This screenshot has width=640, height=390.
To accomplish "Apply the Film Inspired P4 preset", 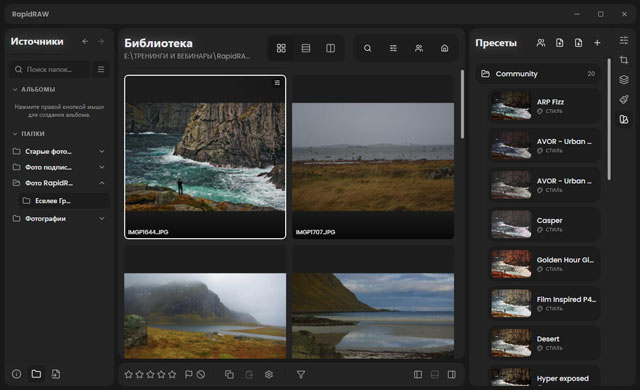I will (x=544, y=304).
